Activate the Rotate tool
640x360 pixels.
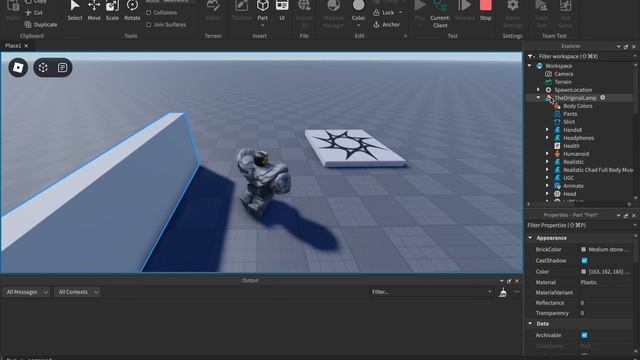132,10
